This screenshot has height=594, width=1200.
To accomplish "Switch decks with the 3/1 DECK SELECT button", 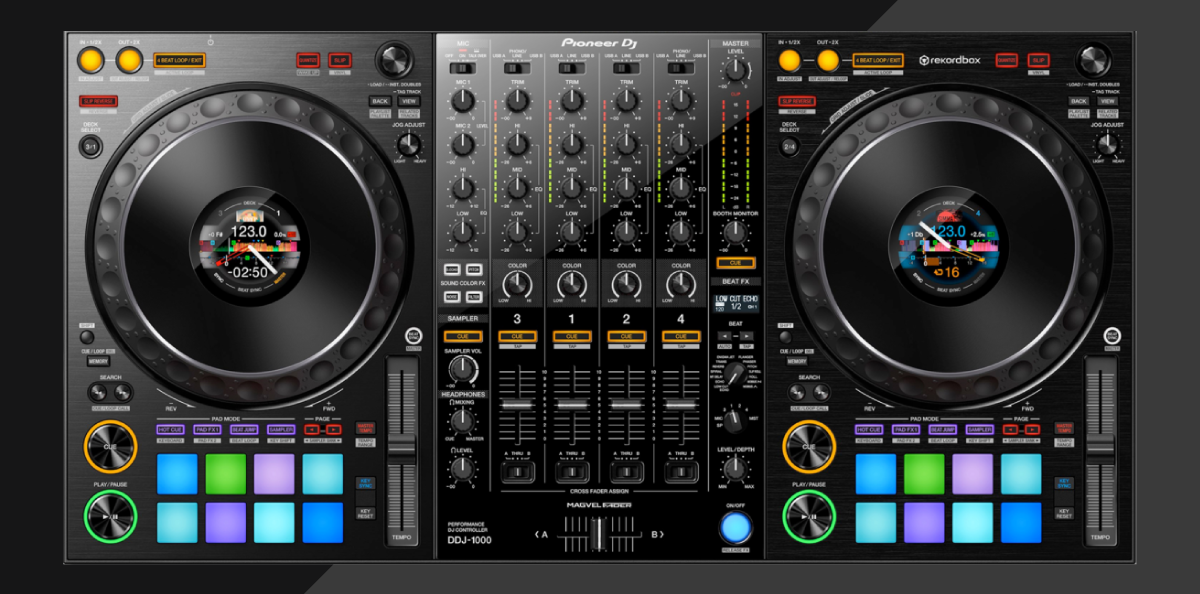I will [x=91, y=147].
